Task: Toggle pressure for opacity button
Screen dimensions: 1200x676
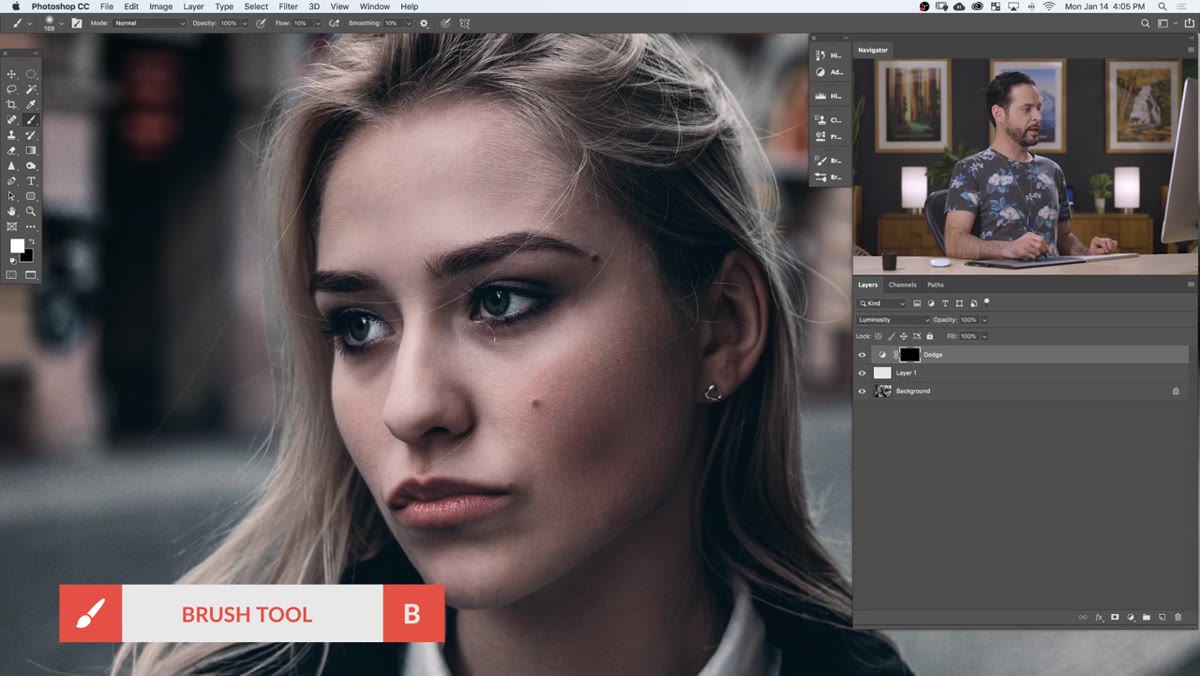Action: click(261, 23)
